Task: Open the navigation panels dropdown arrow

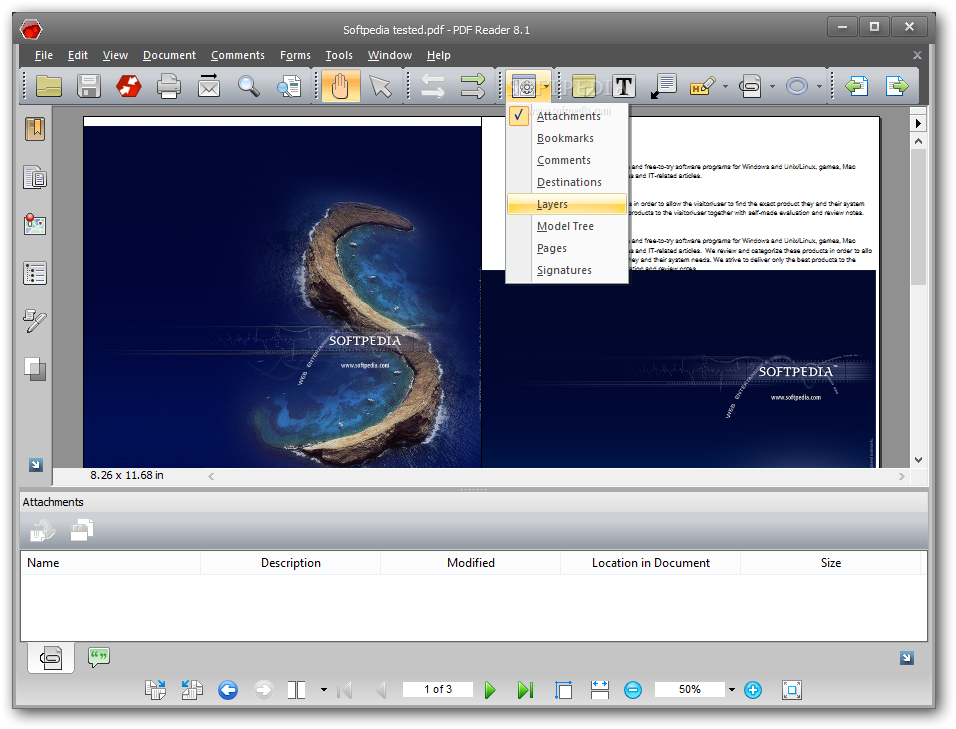Action: 546,86
